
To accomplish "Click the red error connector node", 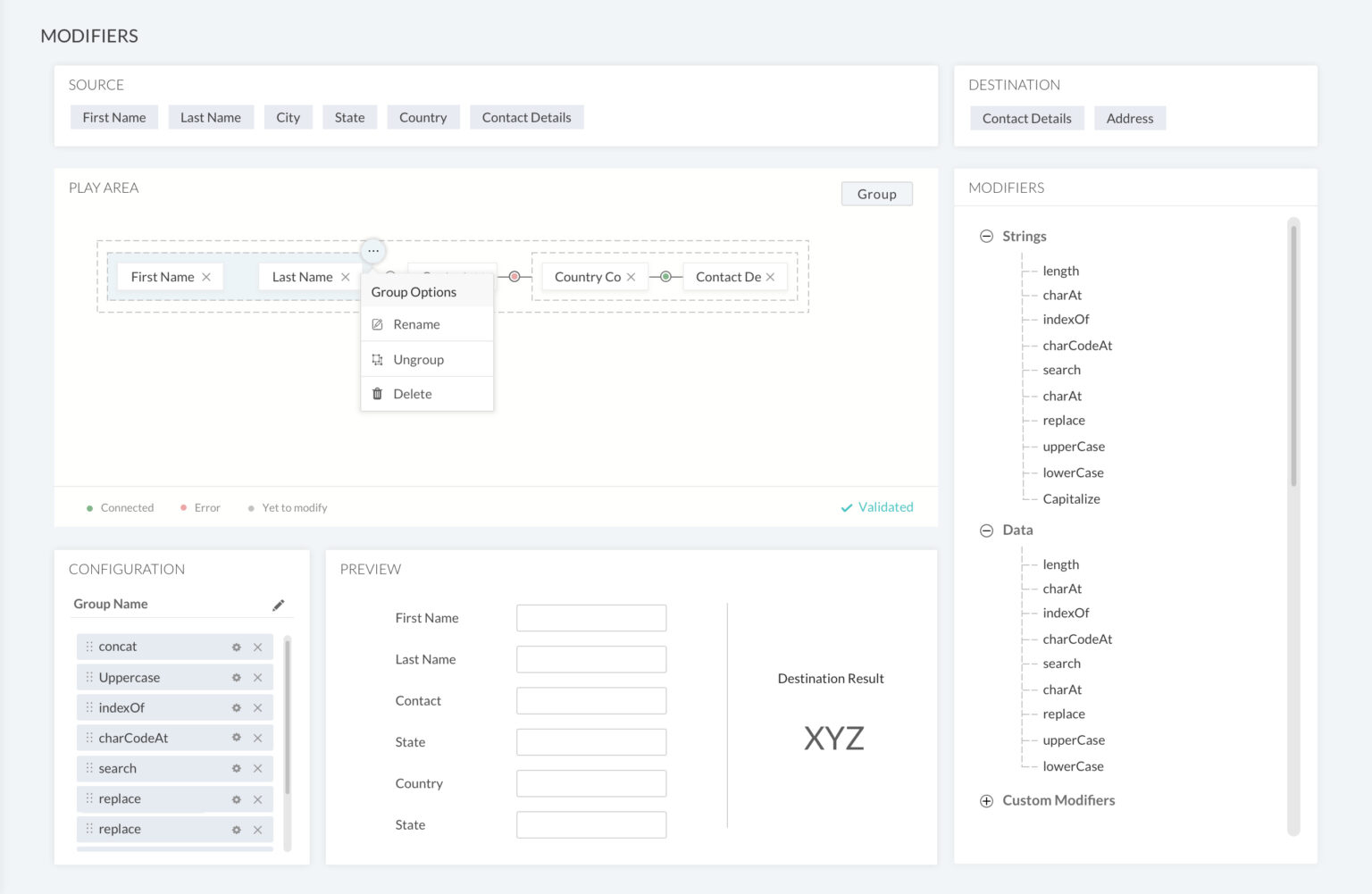I will point(514,277).
